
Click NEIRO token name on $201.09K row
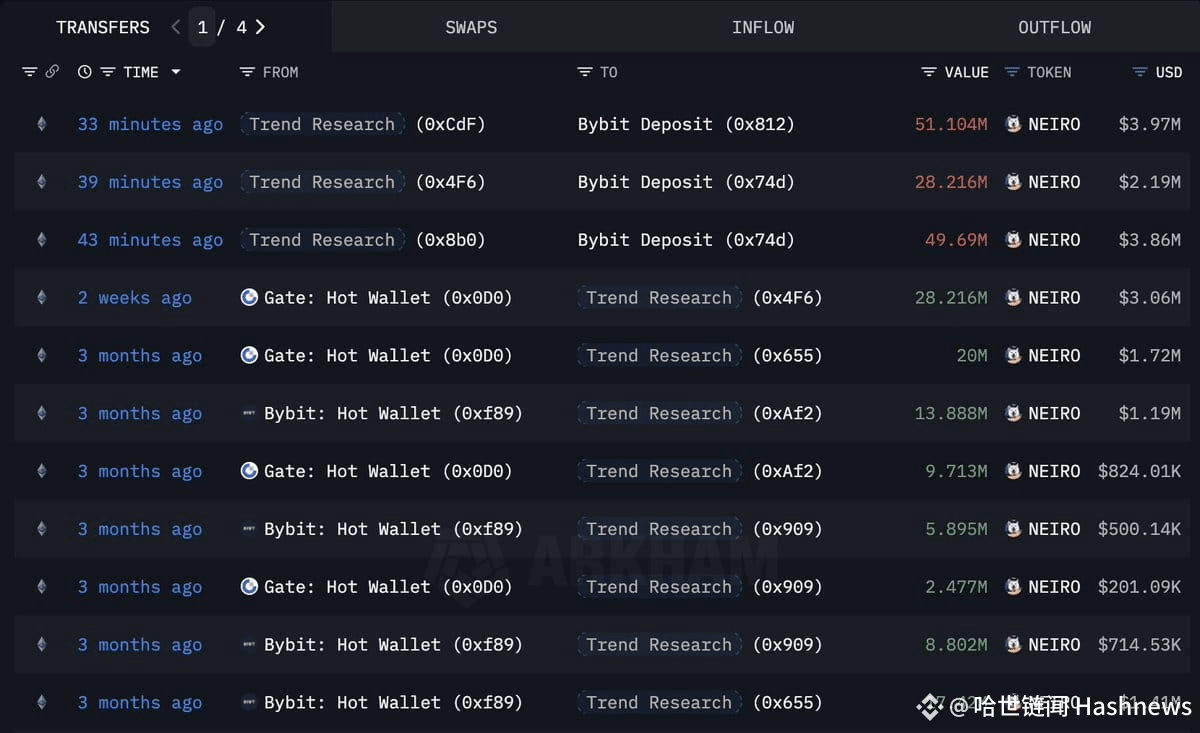click(1054, 587)
